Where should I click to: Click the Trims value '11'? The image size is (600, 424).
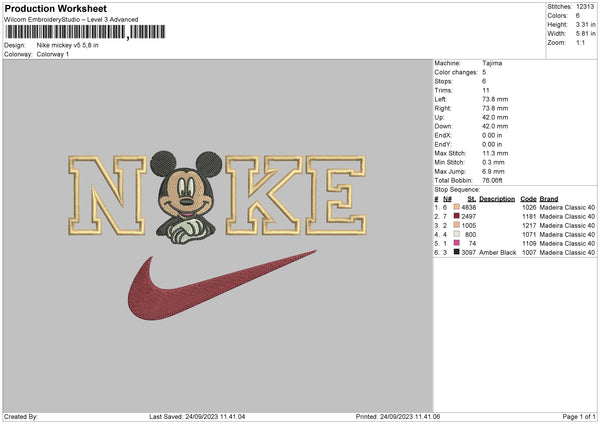click(x=486, y=90)
